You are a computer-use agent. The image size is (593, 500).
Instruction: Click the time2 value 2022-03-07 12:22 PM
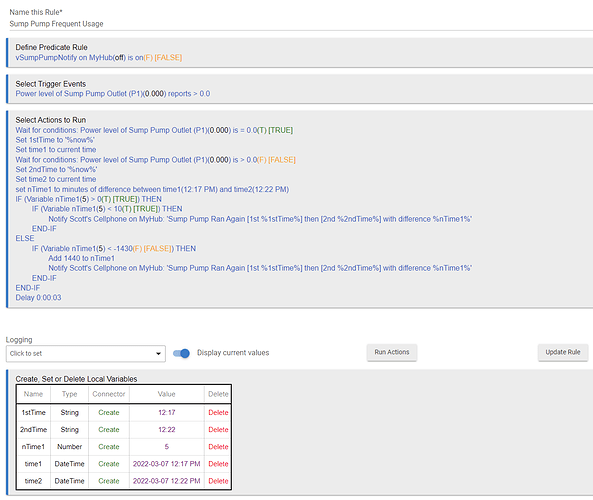coord(167,481)
